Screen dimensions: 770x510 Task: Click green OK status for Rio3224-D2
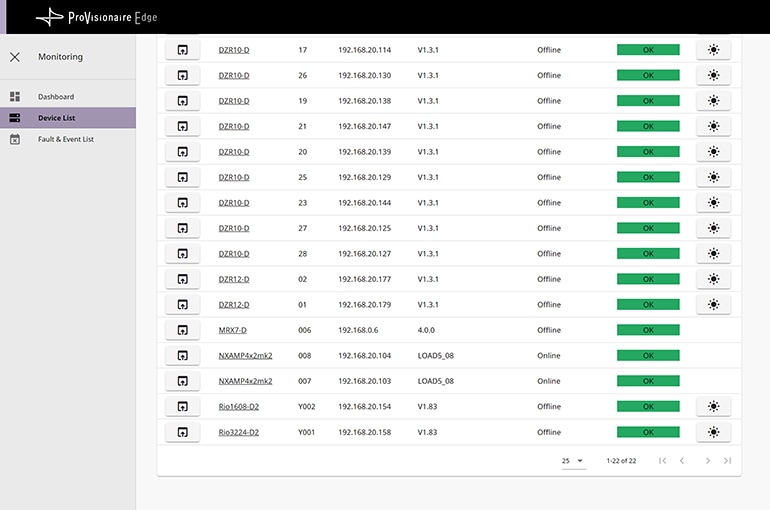click(648, 432)
